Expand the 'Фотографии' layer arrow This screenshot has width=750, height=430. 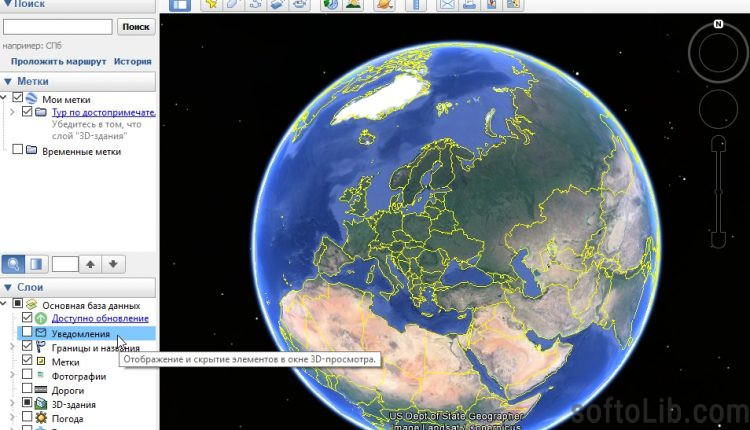(x=12, y=375)
